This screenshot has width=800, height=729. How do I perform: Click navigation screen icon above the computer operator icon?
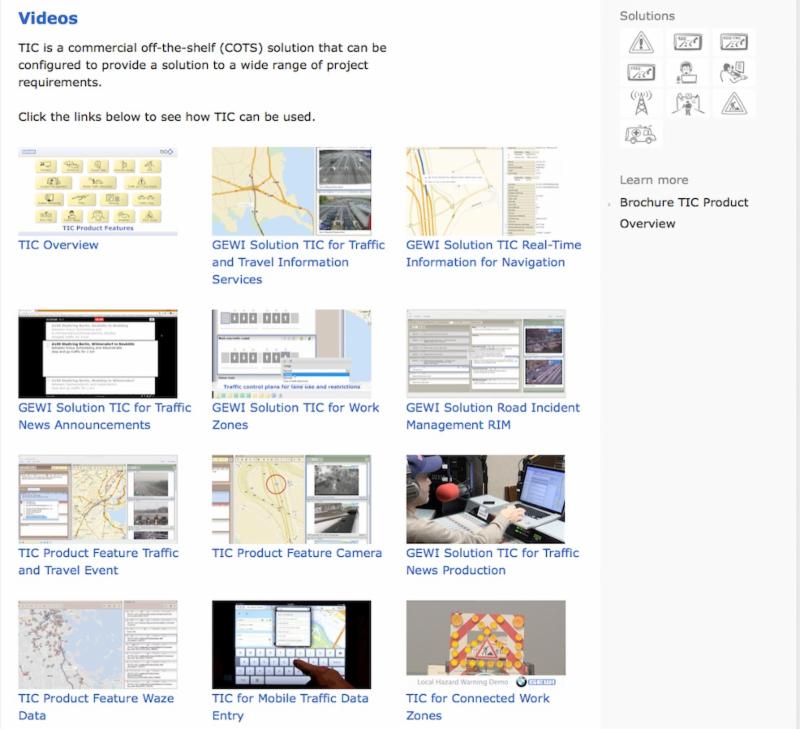pos(734,42)
